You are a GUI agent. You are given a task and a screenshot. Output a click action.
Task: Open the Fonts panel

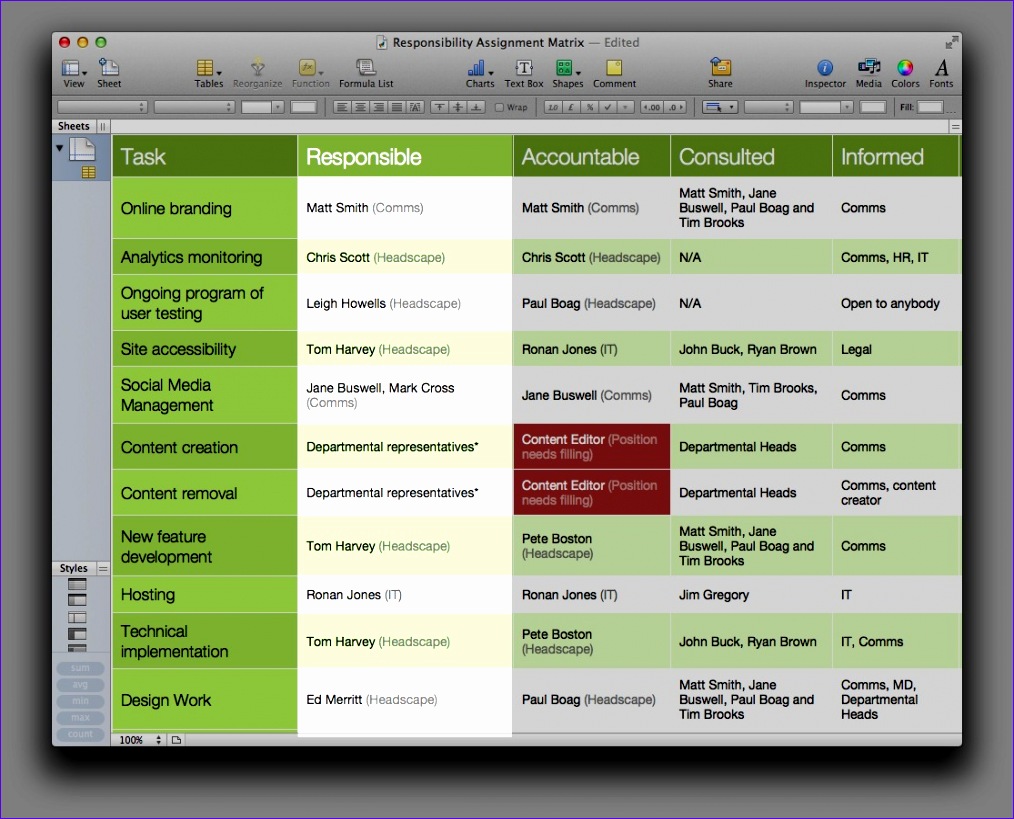click(941, 73)
